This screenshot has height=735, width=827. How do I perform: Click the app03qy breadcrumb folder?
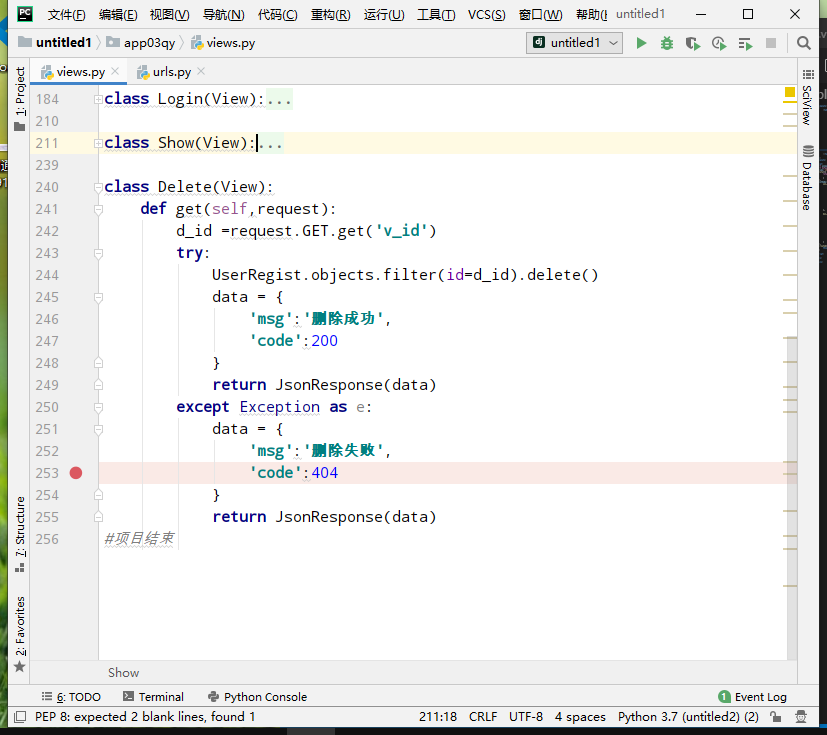click(147, 43)
